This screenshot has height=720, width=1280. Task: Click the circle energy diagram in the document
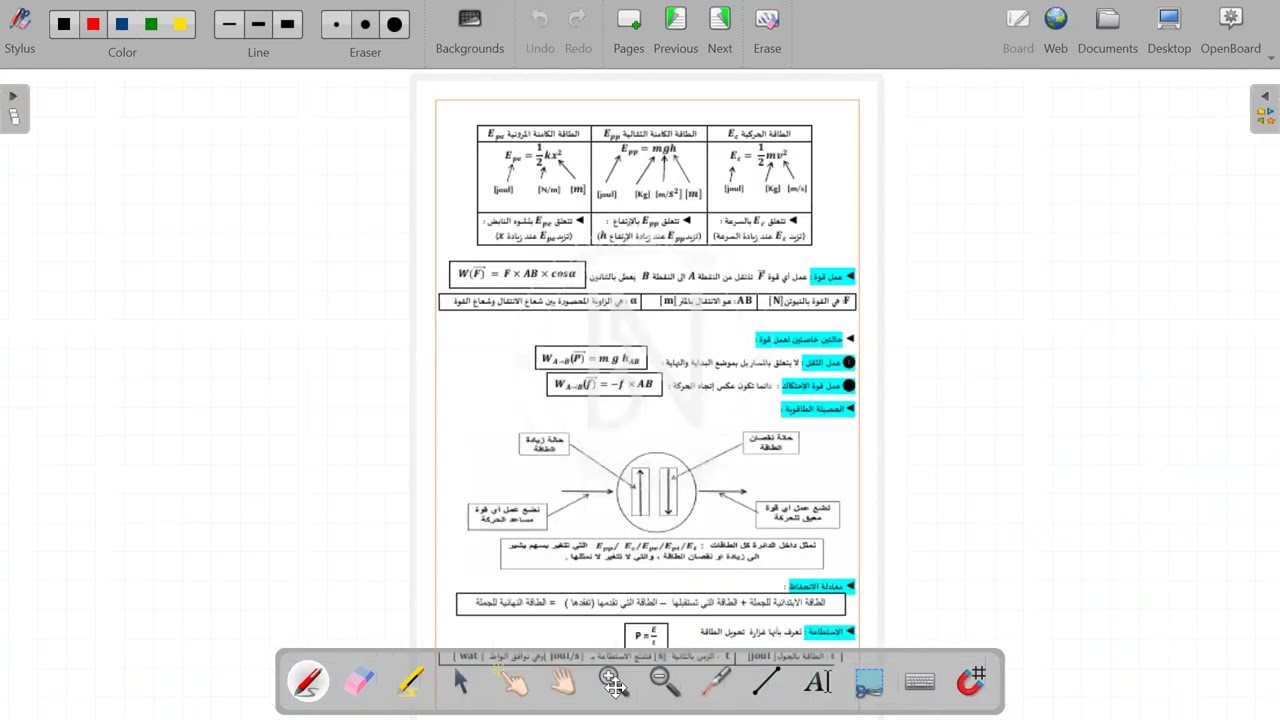[x=656, y=491]
